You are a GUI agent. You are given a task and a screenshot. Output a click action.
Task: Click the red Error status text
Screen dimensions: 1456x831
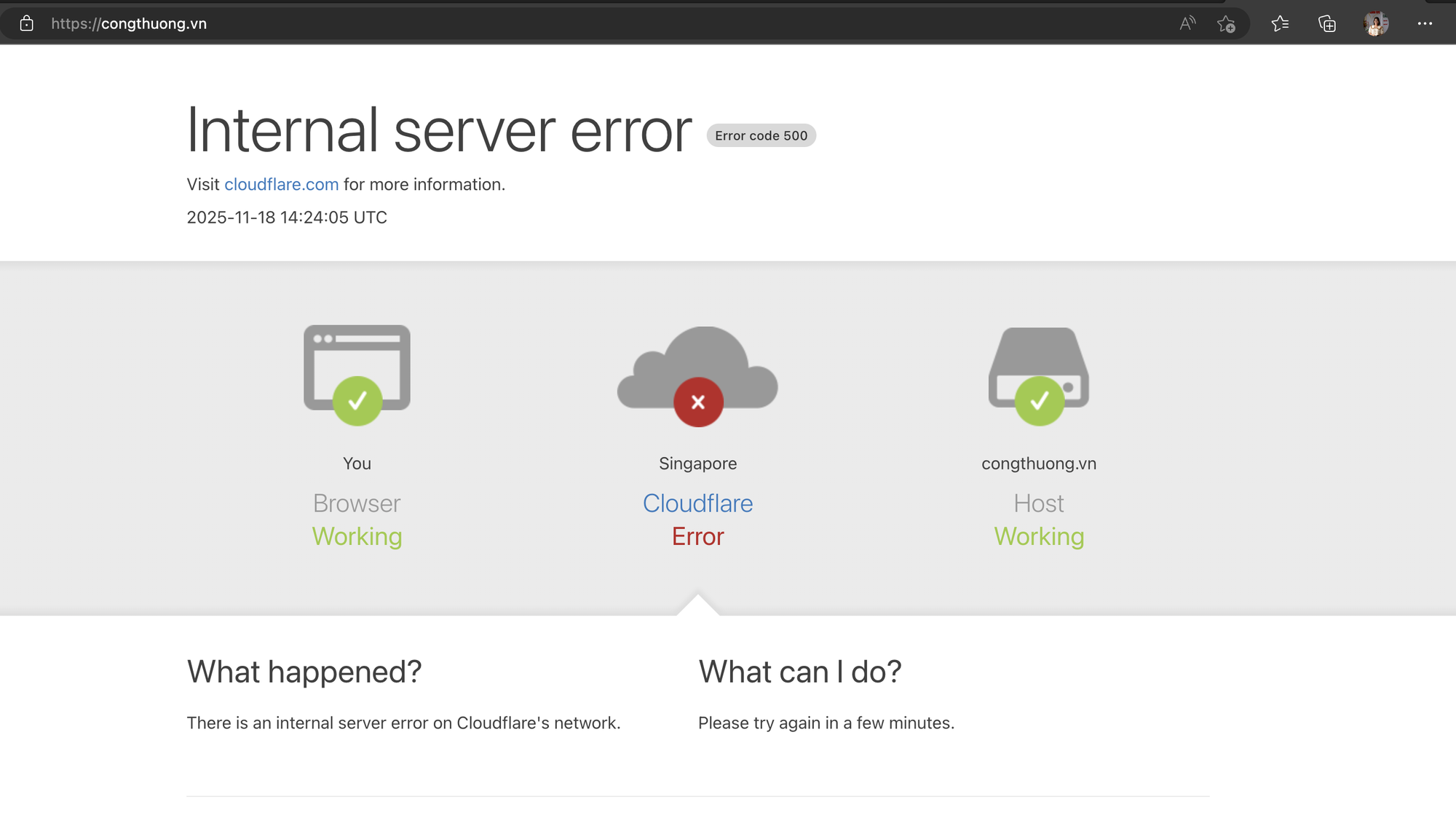(697, 536)
